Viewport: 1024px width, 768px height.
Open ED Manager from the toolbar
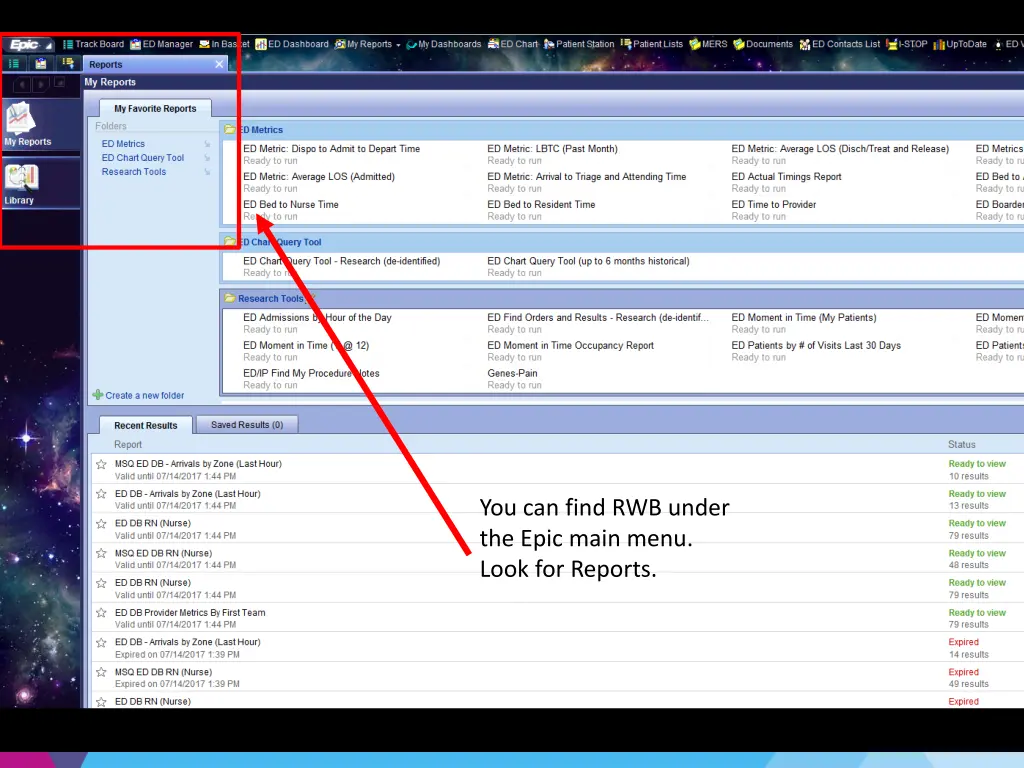[161, 44]
